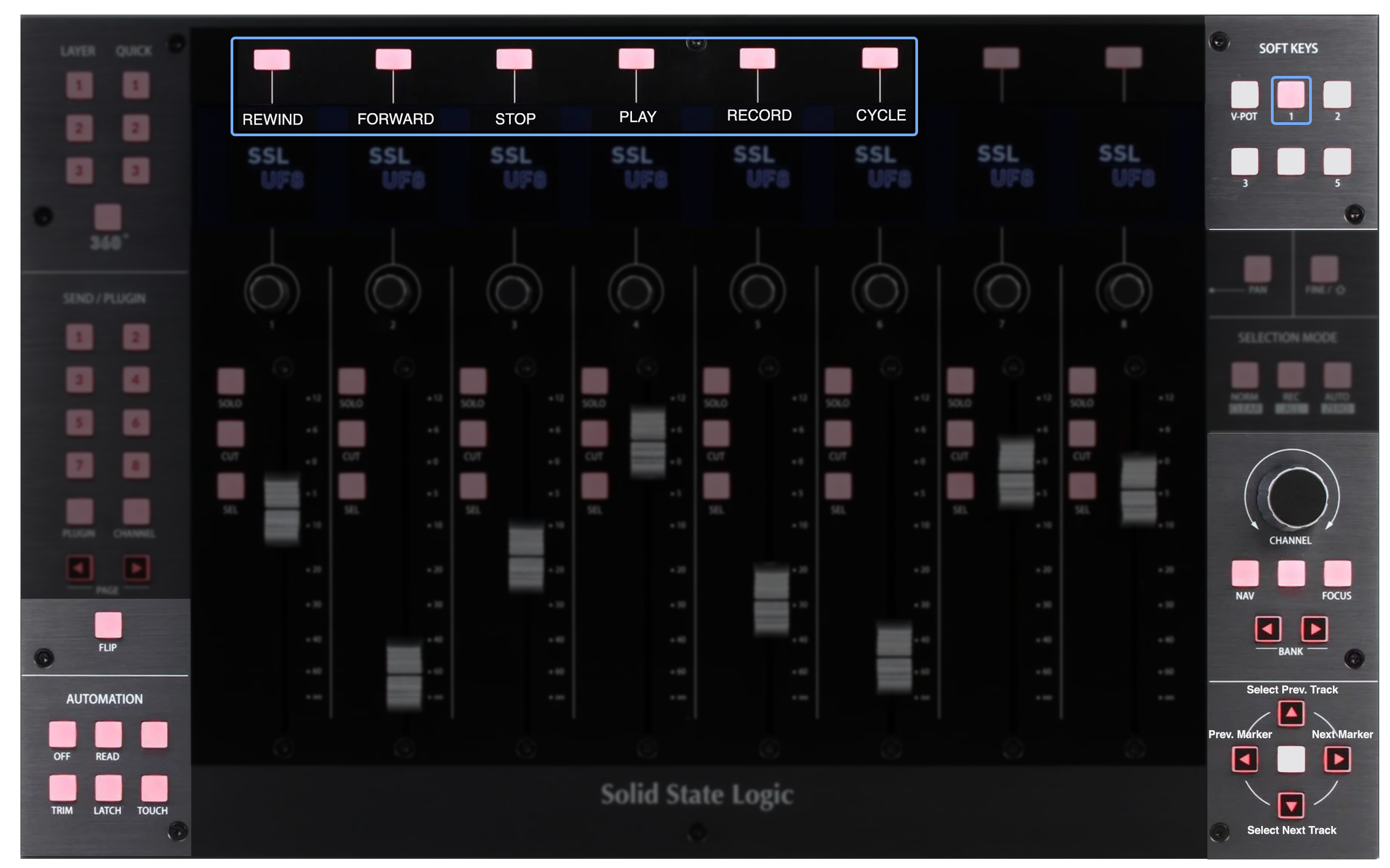Viewport: 1390px width, 868px height.
Task: Click the center button of the cursor pad
Action: click(1291, 759)
